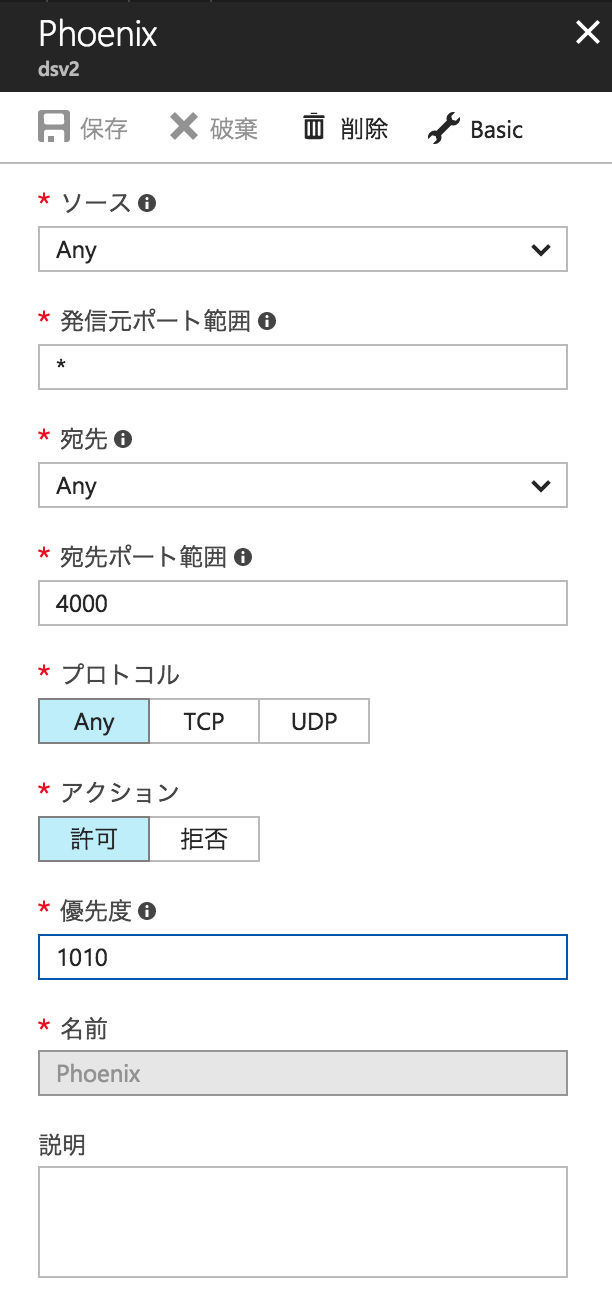The height and width of the screenshot is (1300, 612).
Task: Select the TCP protocol option
Action: click(x=203, y=721)
